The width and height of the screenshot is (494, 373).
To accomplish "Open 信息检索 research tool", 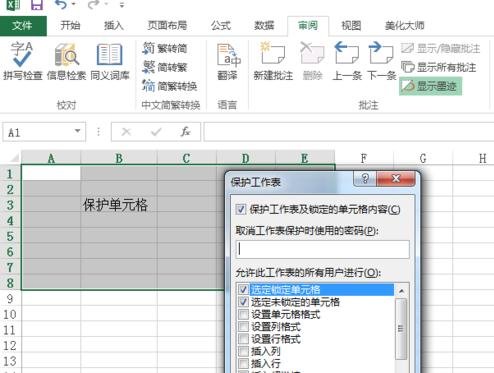I will click(x=66, y=61).
